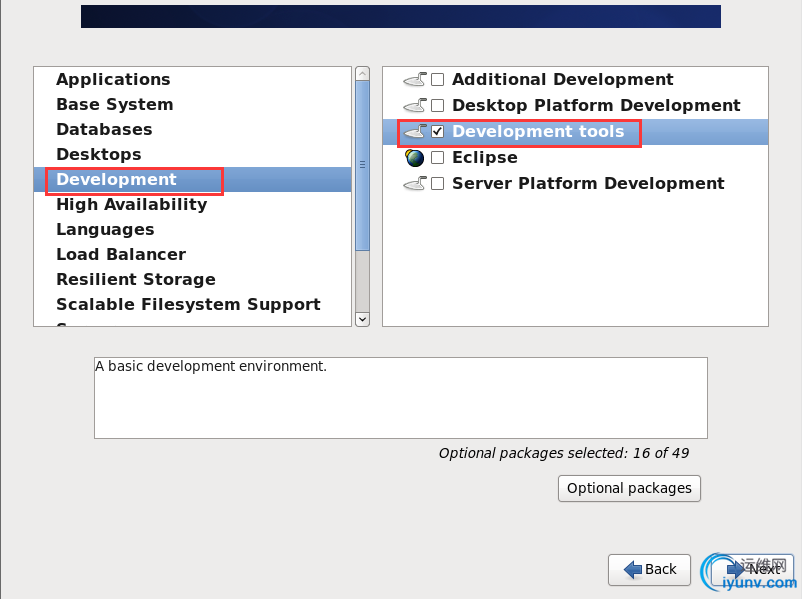Uncheck the Development tools checkbox
803x599 pixels.
point(437,132)
